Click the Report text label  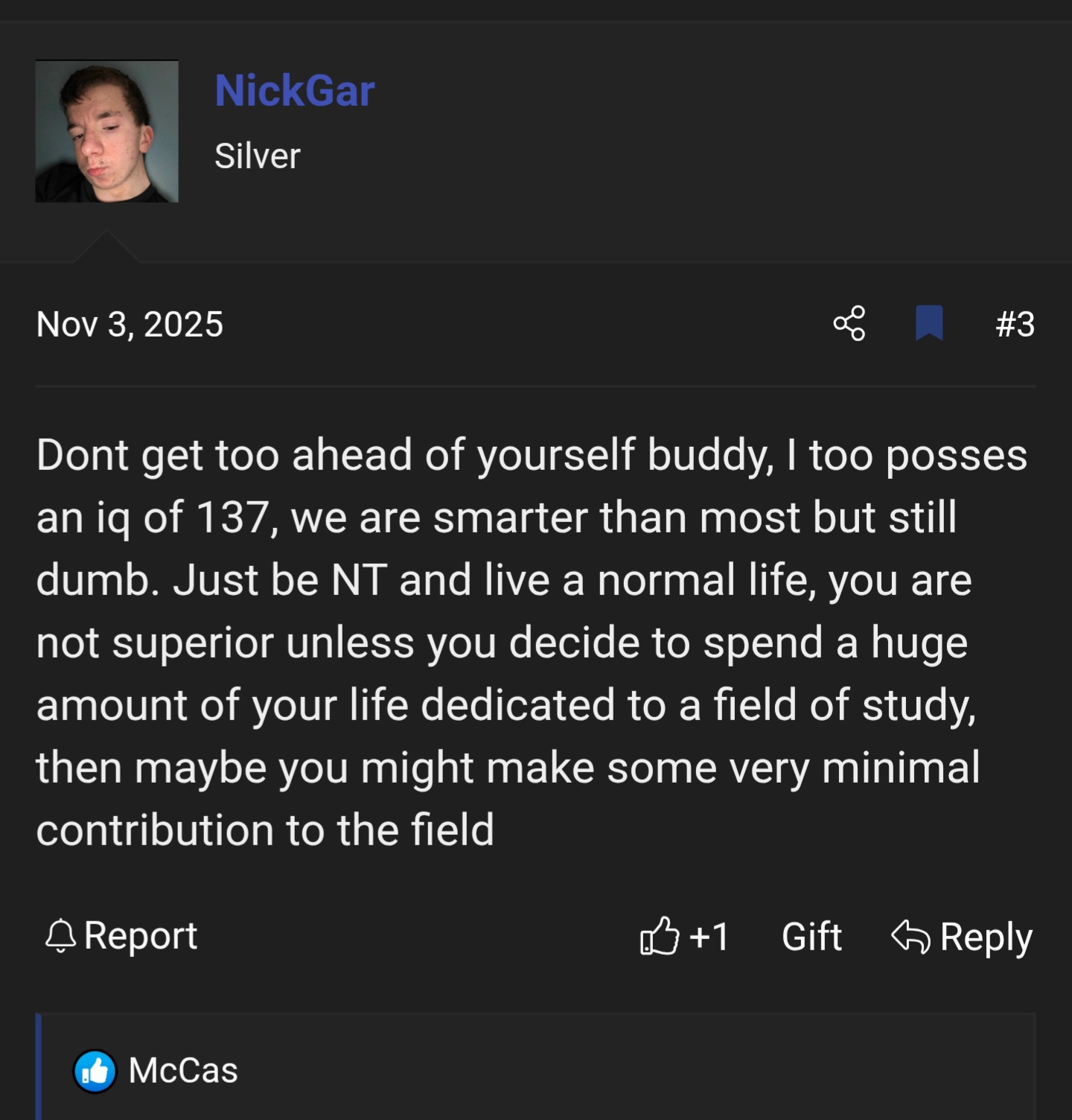[141, 936]
